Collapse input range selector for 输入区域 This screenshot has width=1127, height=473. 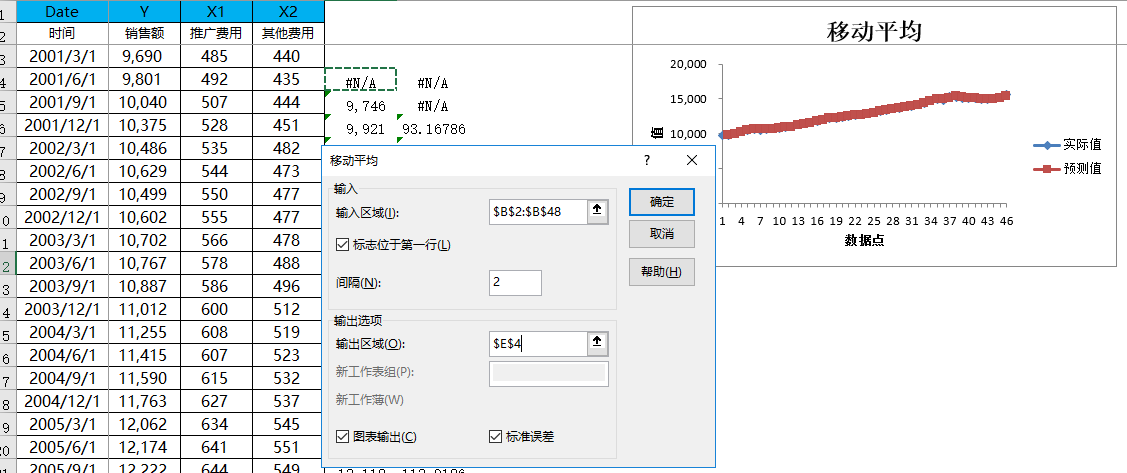(x=597, y=210)
